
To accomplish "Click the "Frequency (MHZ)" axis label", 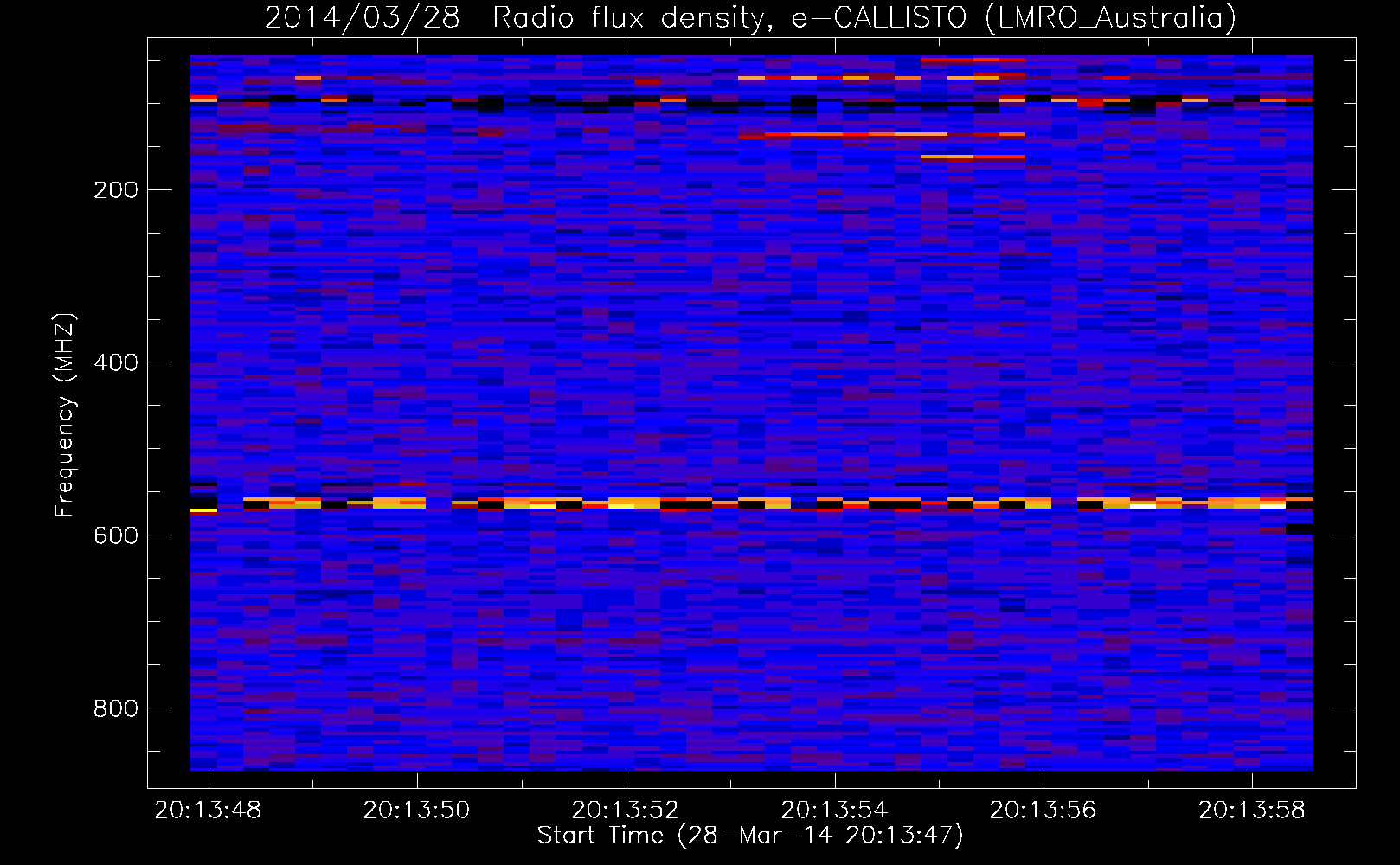I will point(65,414).
